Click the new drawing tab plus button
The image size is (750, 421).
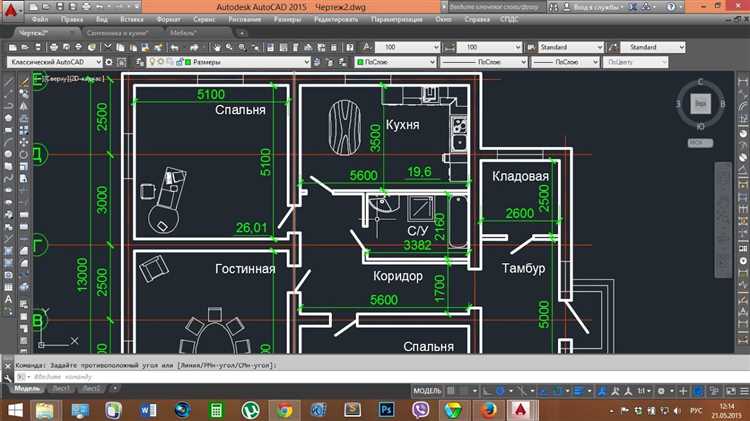point(243,33)
